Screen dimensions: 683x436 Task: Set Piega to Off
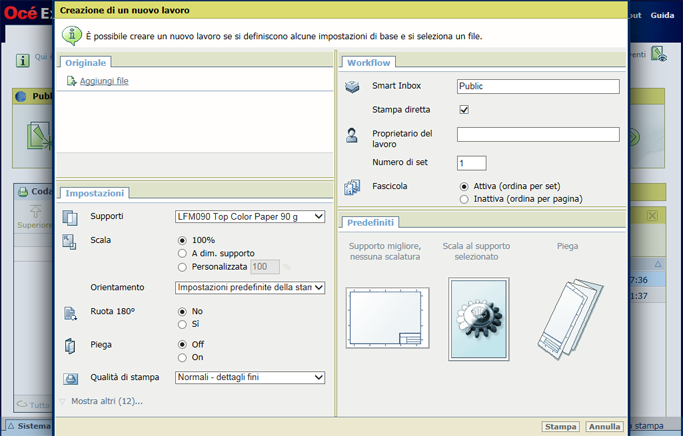tap(183, 345)
